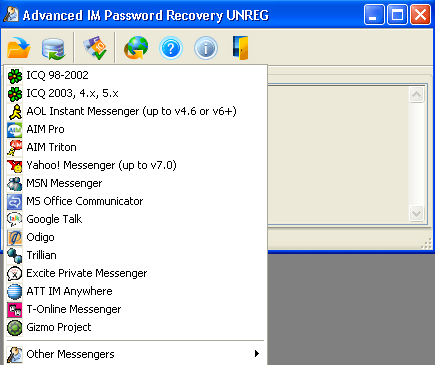Viewport: 435px width, 365px height.
Task: Select Google Talk label
Action: pos(54,219)
